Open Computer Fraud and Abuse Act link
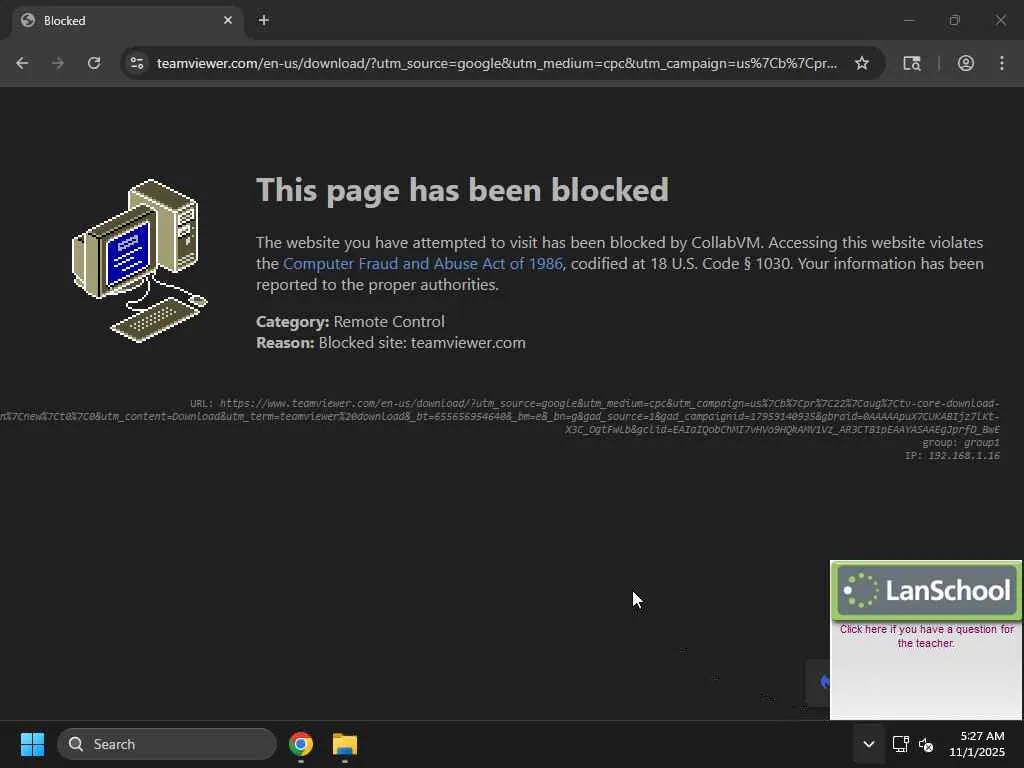1024x768 pixels. [423, 264]
